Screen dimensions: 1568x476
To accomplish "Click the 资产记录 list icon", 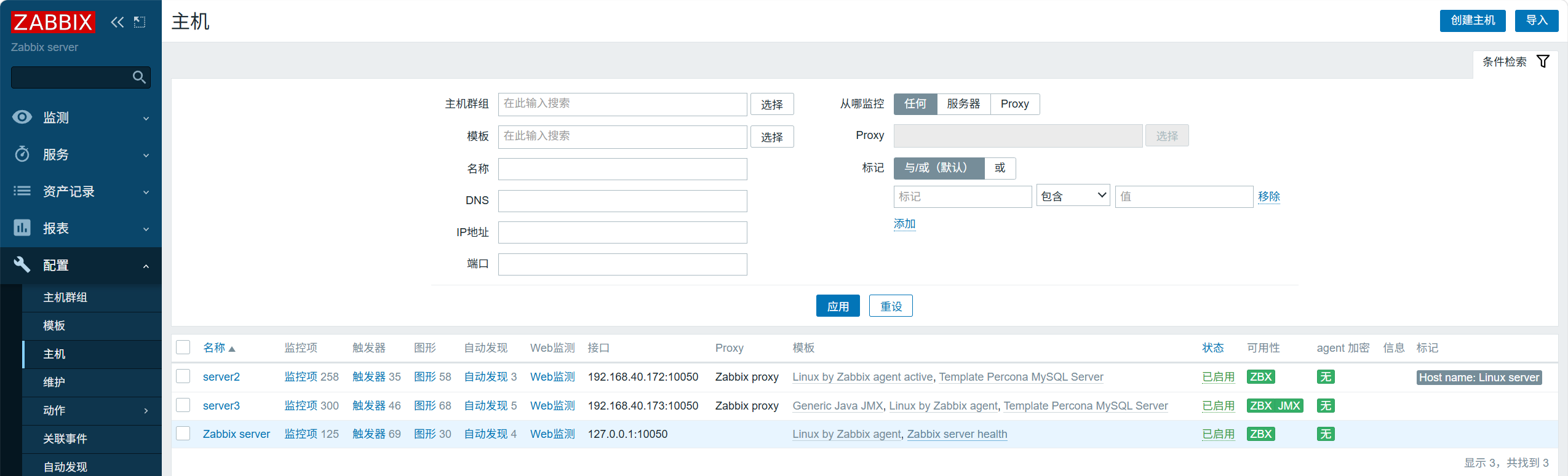I will [22, 191].
